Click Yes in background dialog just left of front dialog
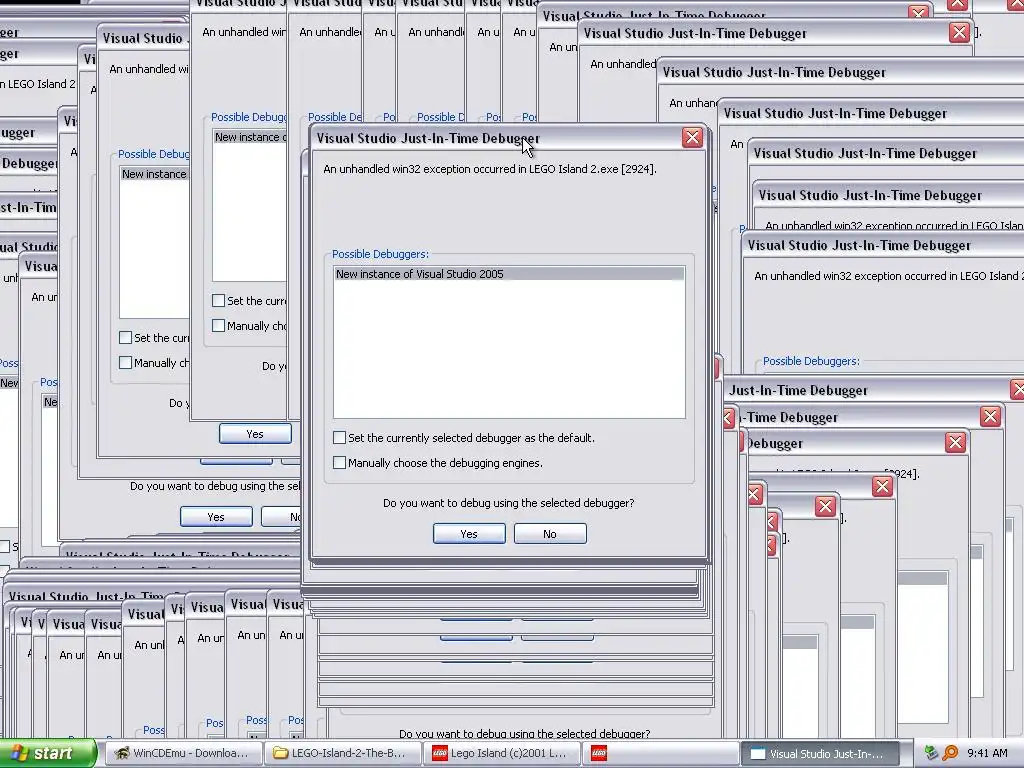The height and width of the screenshot is (768, 1024). point(255,434)
